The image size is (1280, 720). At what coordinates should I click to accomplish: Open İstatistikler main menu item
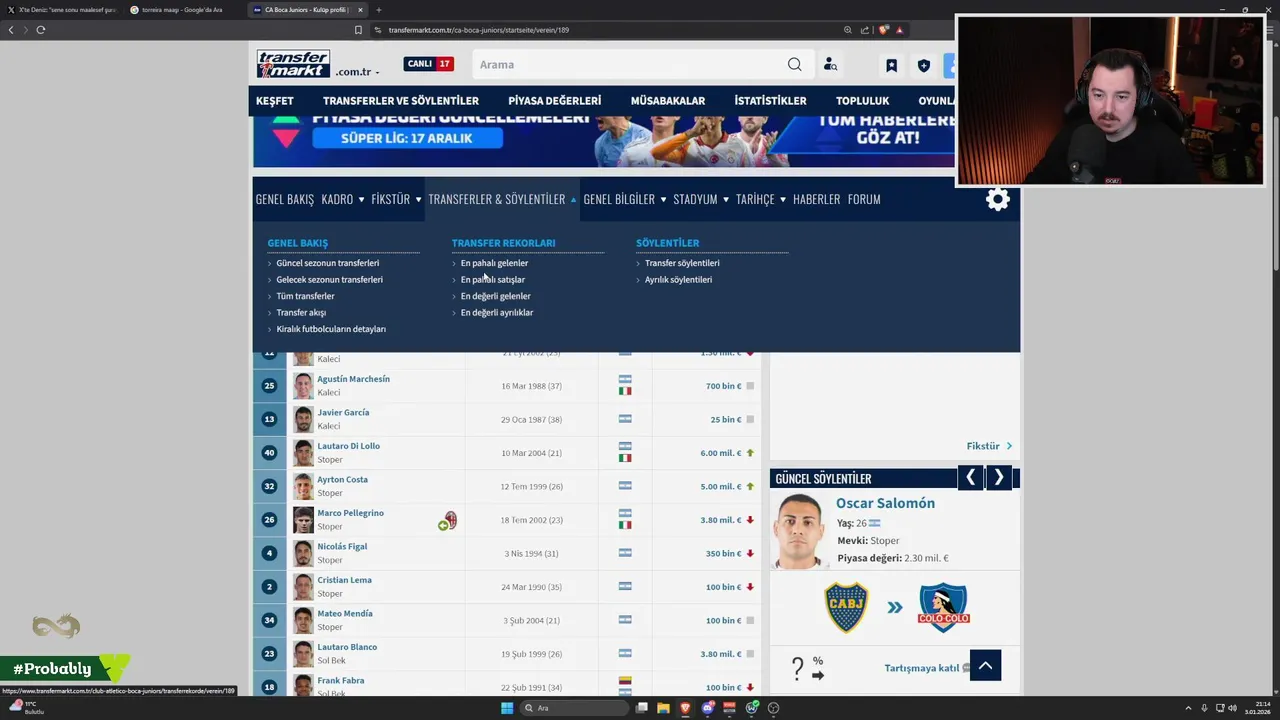pos(770,101)
